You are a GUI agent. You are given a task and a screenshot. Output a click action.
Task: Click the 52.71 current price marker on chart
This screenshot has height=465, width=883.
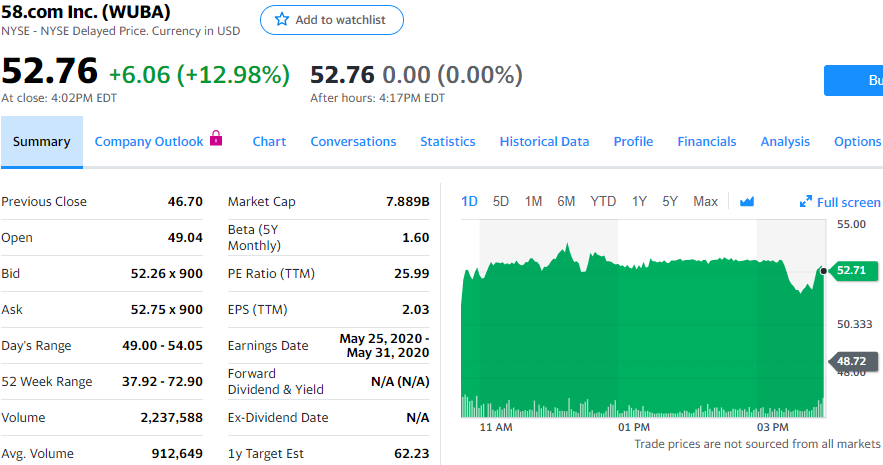click(850, 270)
